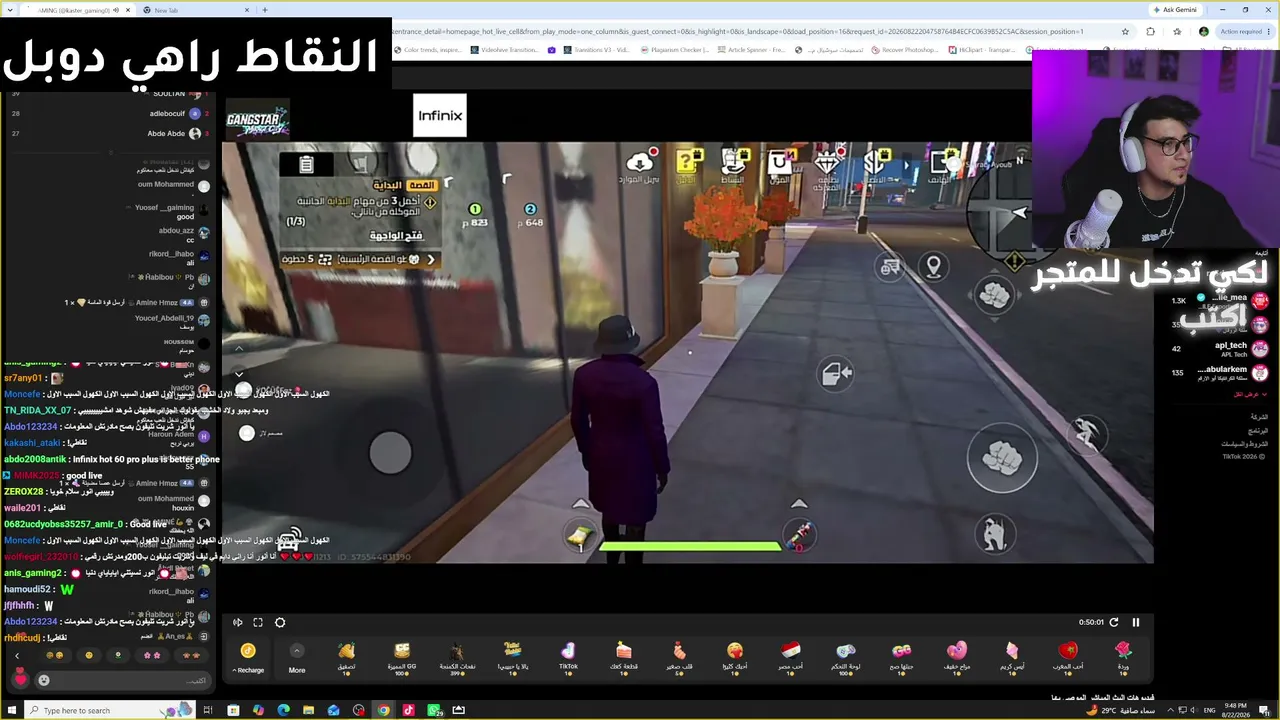Image resolution: width=1280 pixels, height=720 pixels.
Task: Send the 'GG المميزة' gift
Action: (402, 657)
